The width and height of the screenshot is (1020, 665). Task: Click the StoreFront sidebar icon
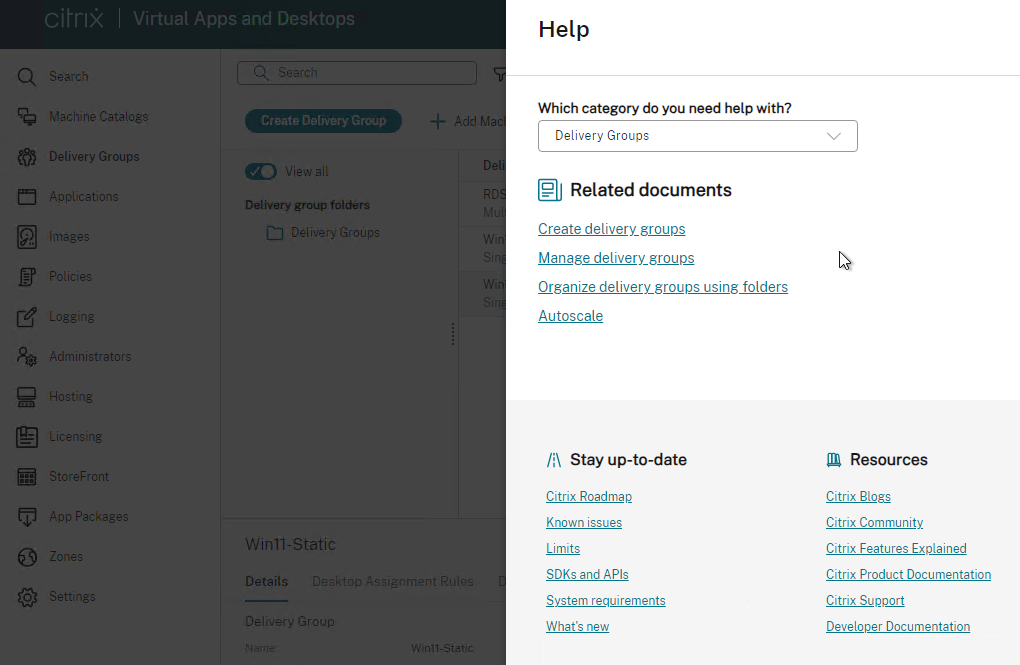coord(27,477)
